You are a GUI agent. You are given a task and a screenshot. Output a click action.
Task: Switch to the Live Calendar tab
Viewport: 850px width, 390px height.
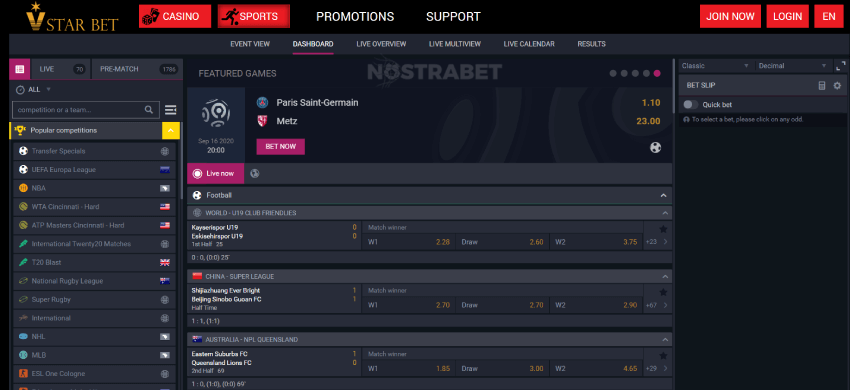(x=529, y=44)
